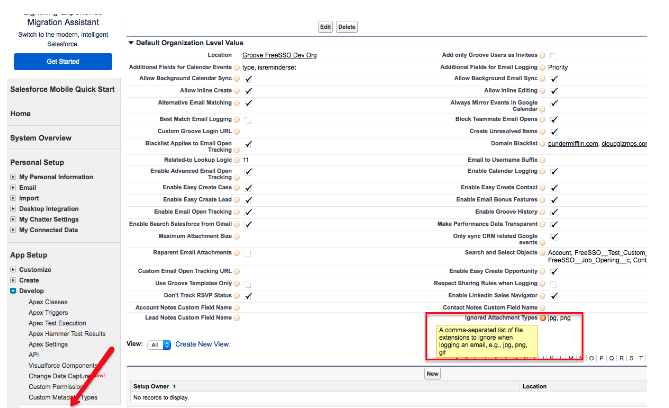Expand My Chatter Settings node
This screenshot has width=669, height=408.
[13, 219]
